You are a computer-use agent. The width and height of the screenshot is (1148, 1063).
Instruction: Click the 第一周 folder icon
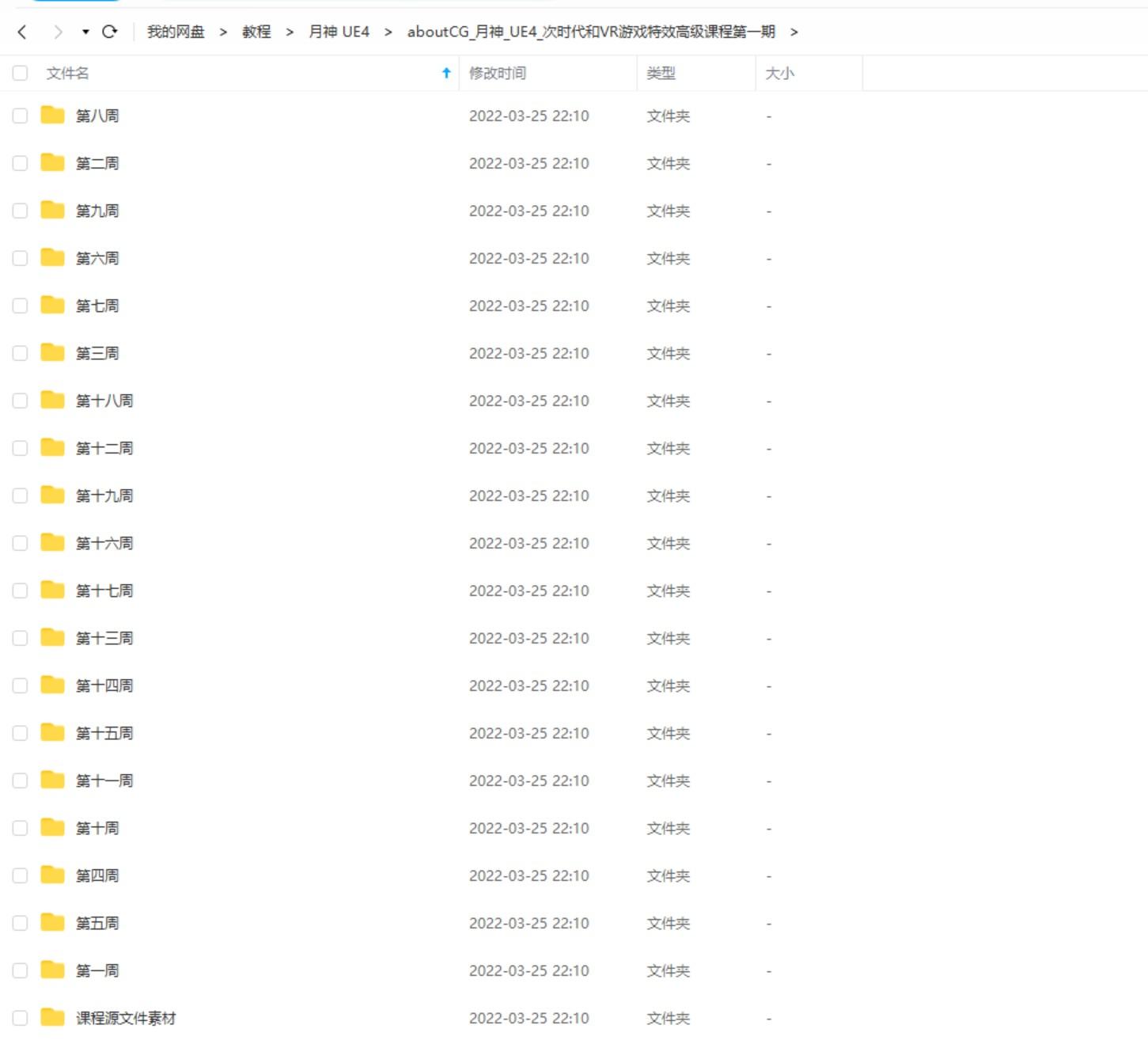pyautogui.click(x=52, y=970)
